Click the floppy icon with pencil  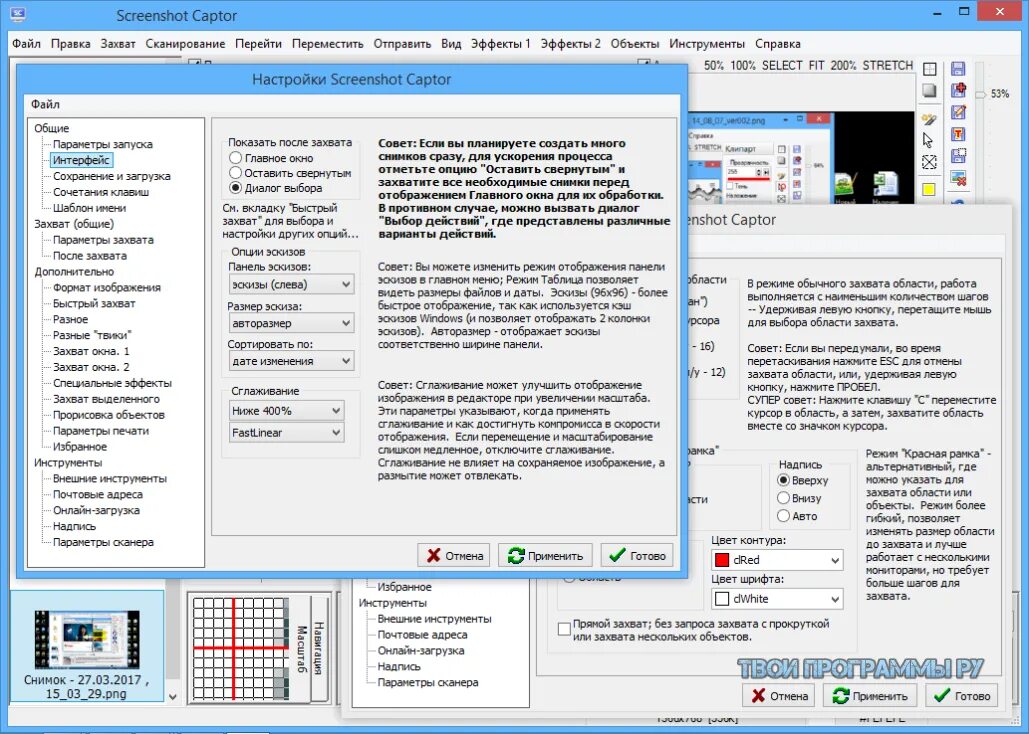[958, 112]
